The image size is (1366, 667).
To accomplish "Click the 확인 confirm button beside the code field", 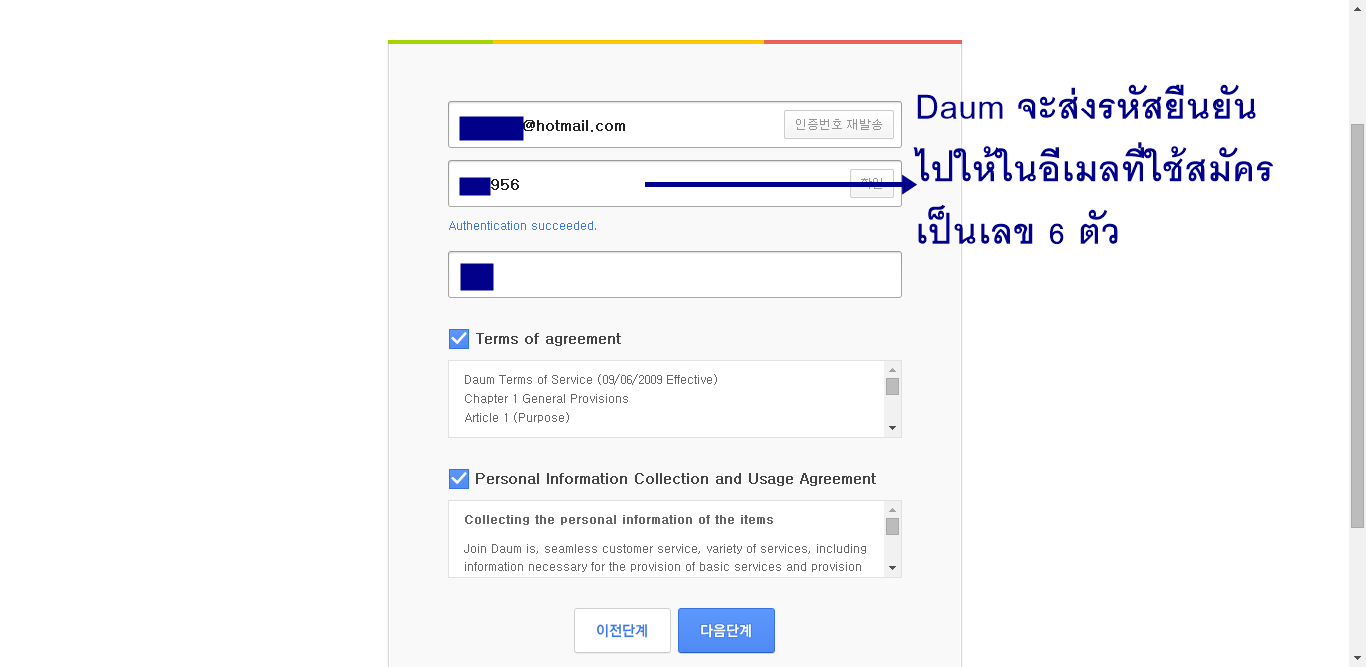I will [x=871, y=184].
